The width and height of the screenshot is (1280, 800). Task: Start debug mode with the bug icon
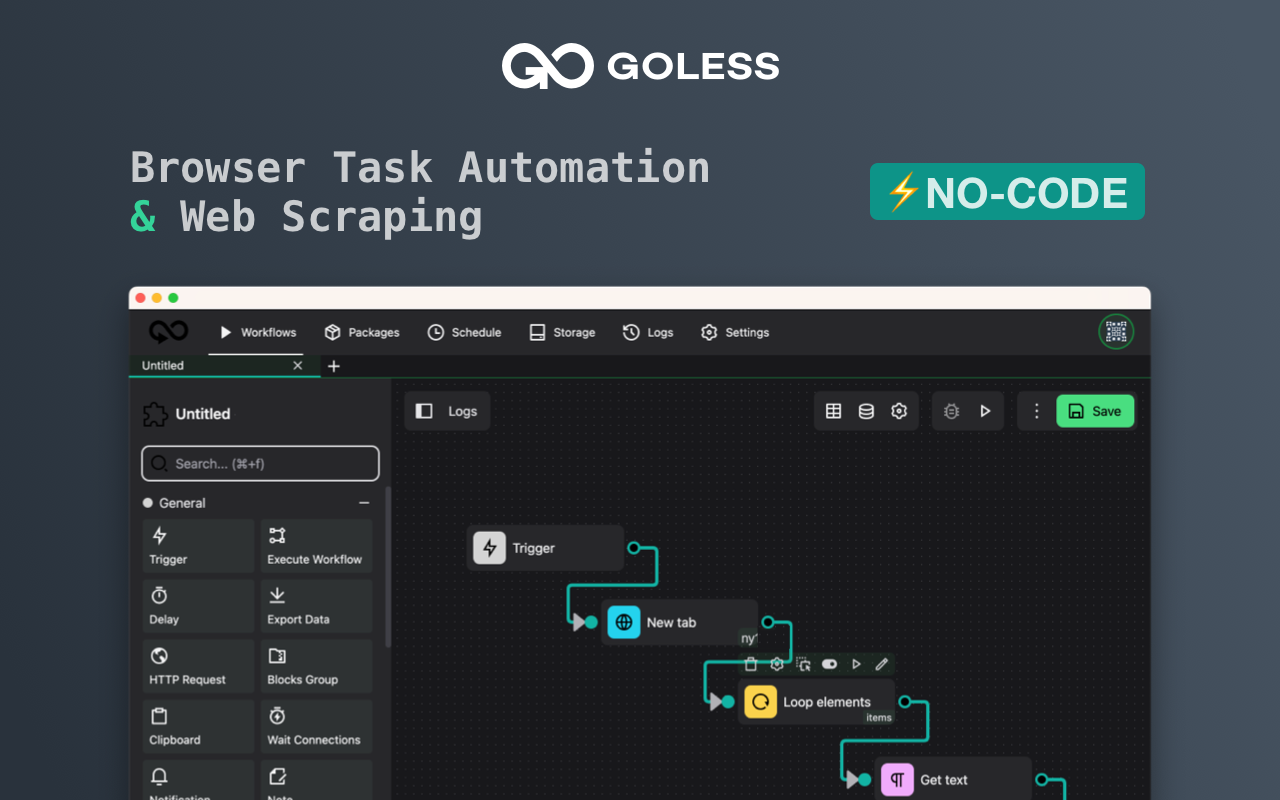950,410
